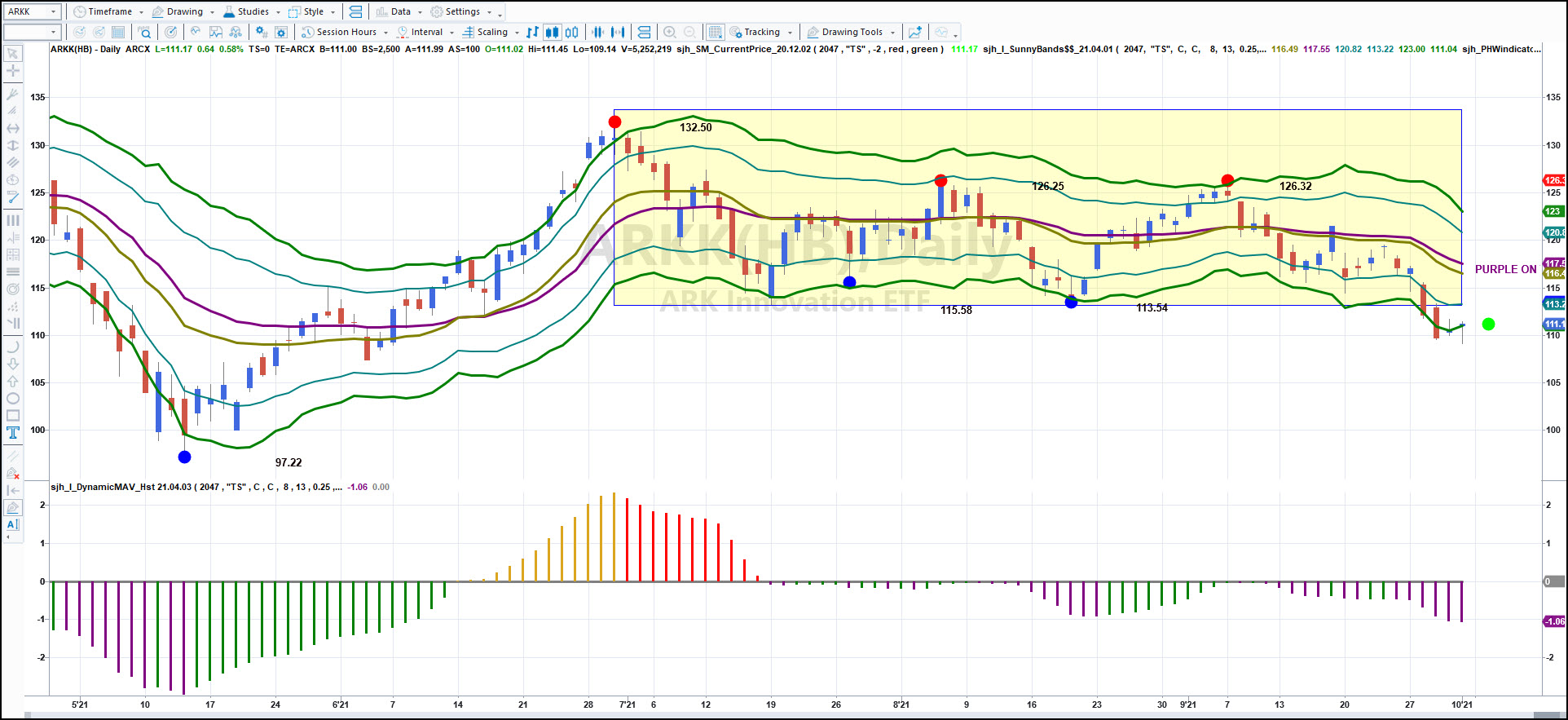
Task: Switch to hollow candlestick chart style
Action: [x=571, y=32]
